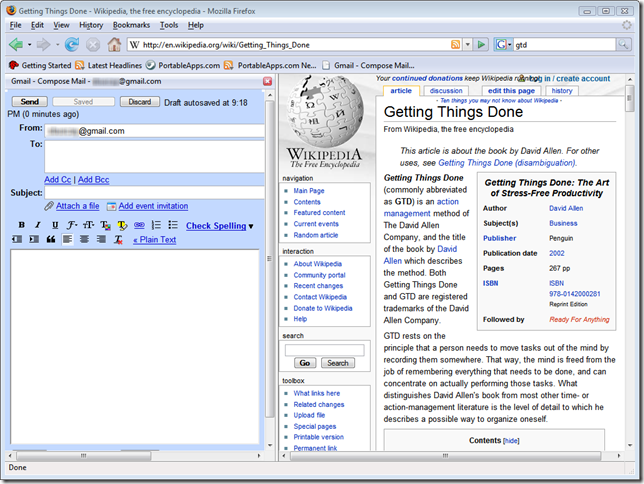Click the Wikipedia search text box
The image size is (644, 484).
pyautogui.click(x=324, y=350)
